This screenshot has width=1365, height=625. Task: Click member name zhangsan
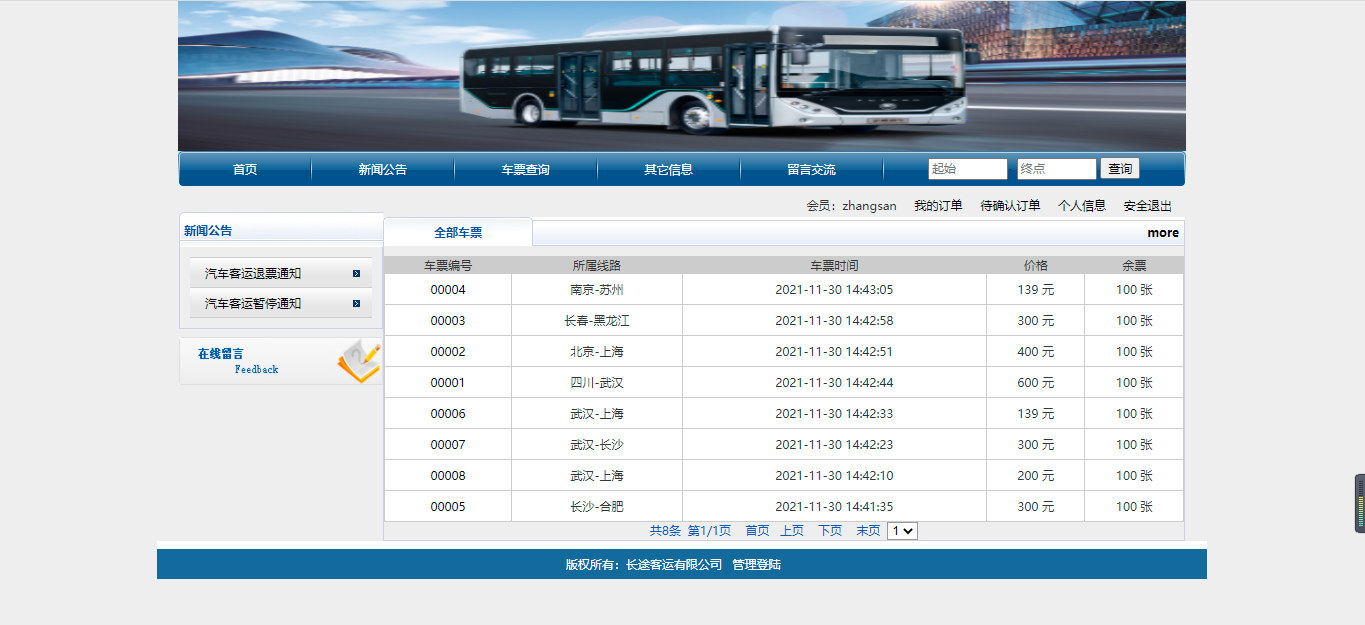click(x=869, y=206)
